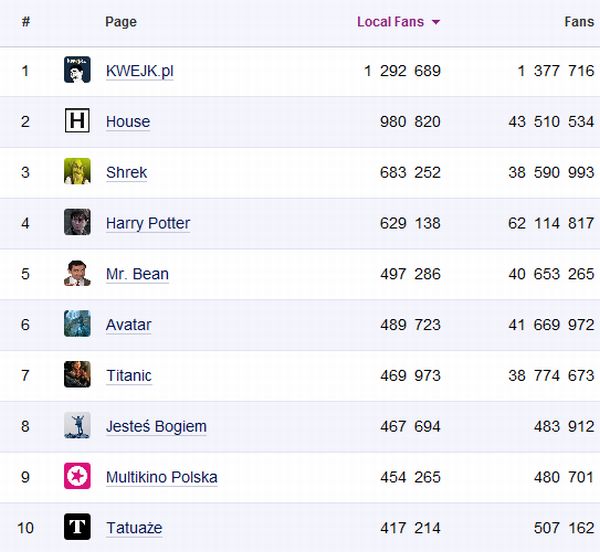Click the Multikino Polska star icon
Screen dimensions: 600x552
[77, 476]
